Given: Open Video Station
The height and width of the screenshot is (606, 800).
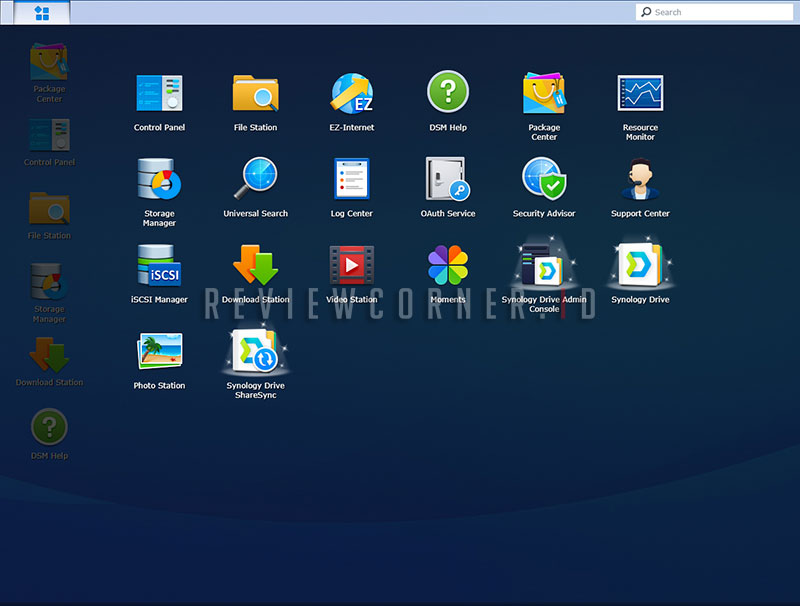Looking at the screenshot, I should (350, 265).
